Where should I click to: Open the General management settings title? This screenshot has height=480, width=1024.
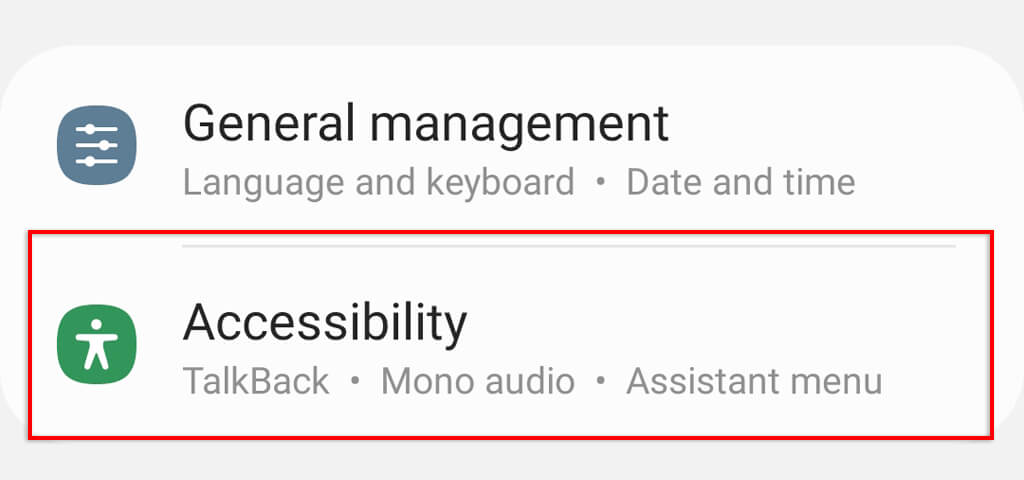[x=426, y=123]
